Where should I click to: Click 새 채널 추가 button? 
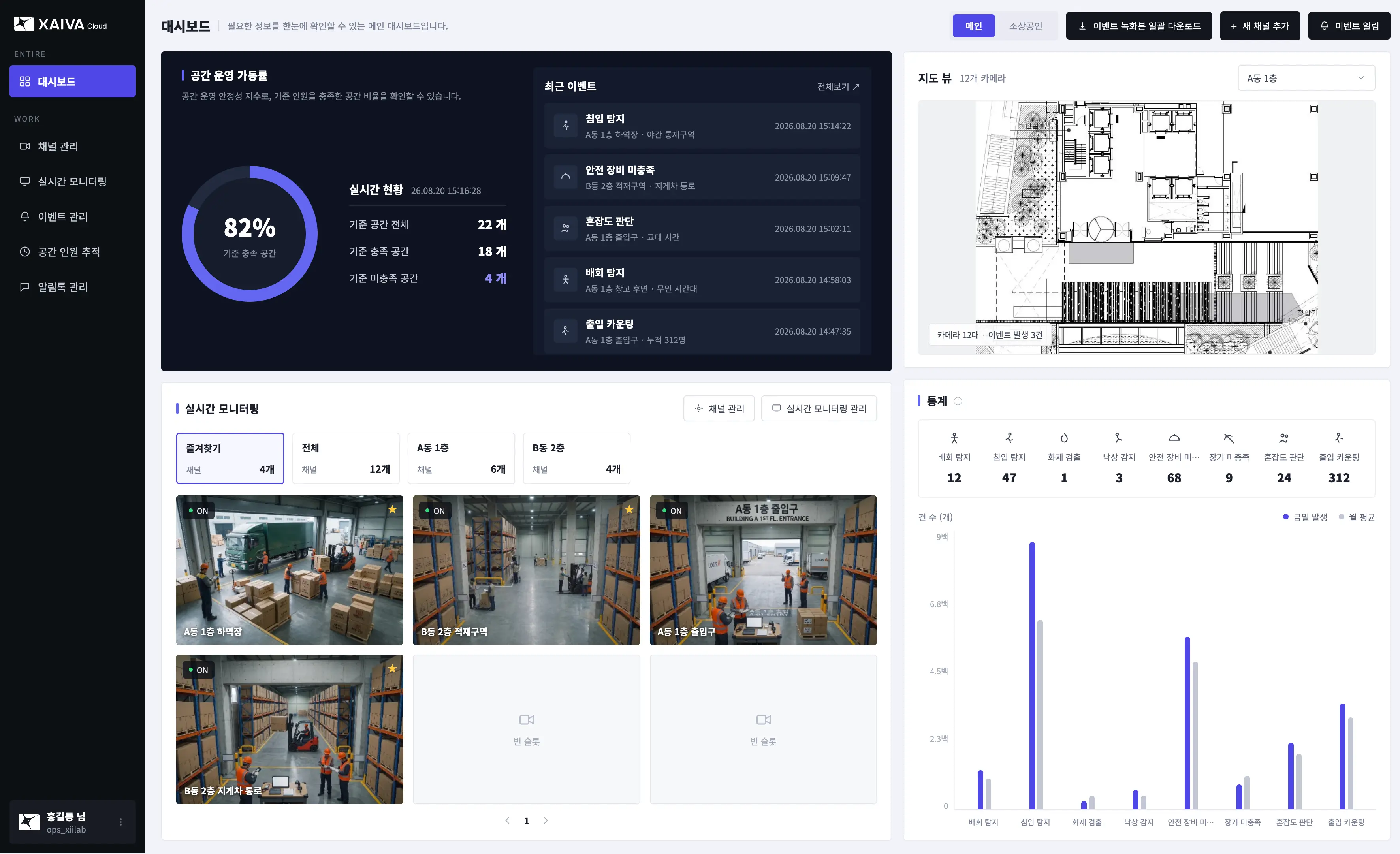(1260, 26)
